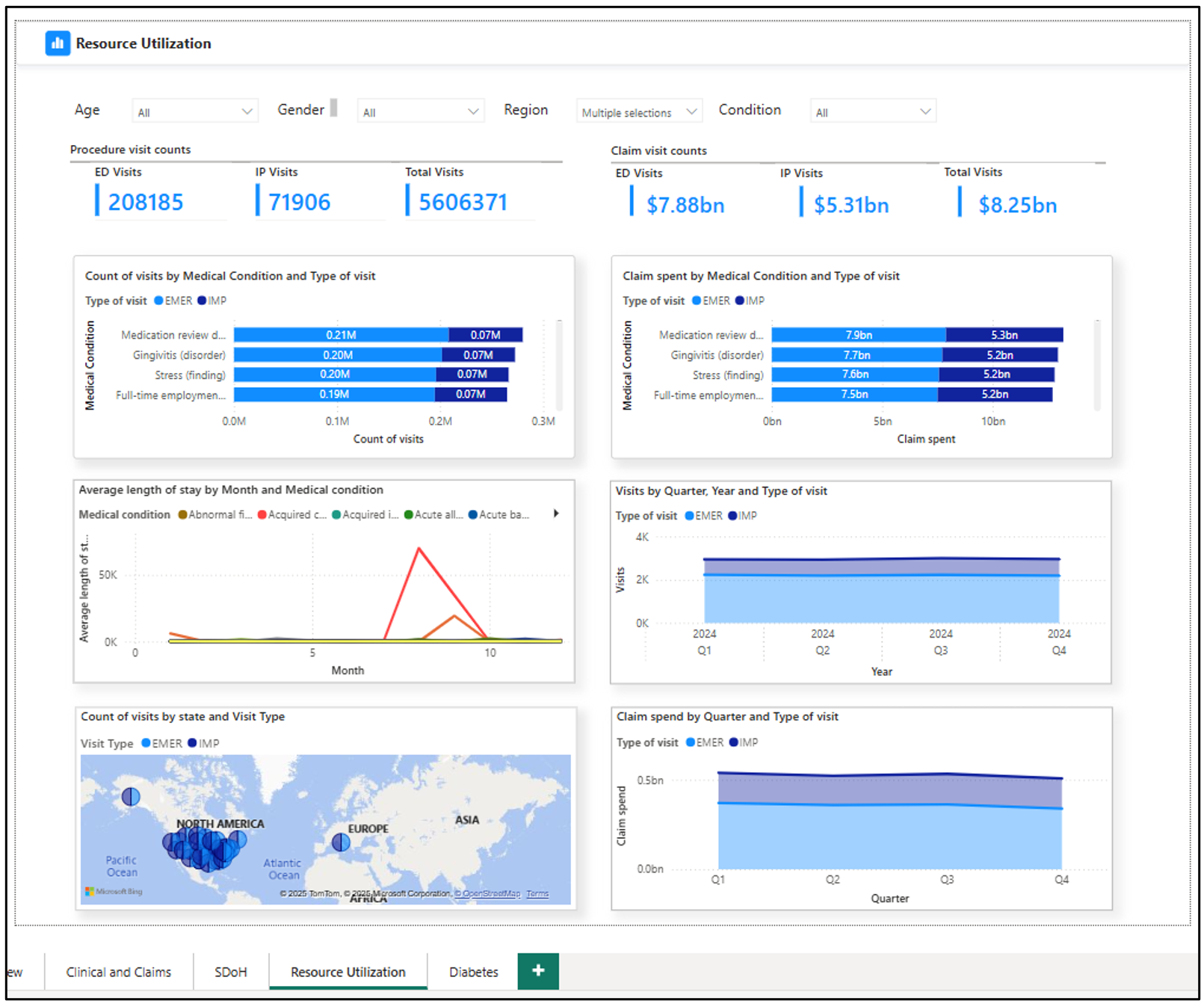Click the Microsoft Bing logo on map
This screenshot has height=1001, width=1204.
click(114, 891)
